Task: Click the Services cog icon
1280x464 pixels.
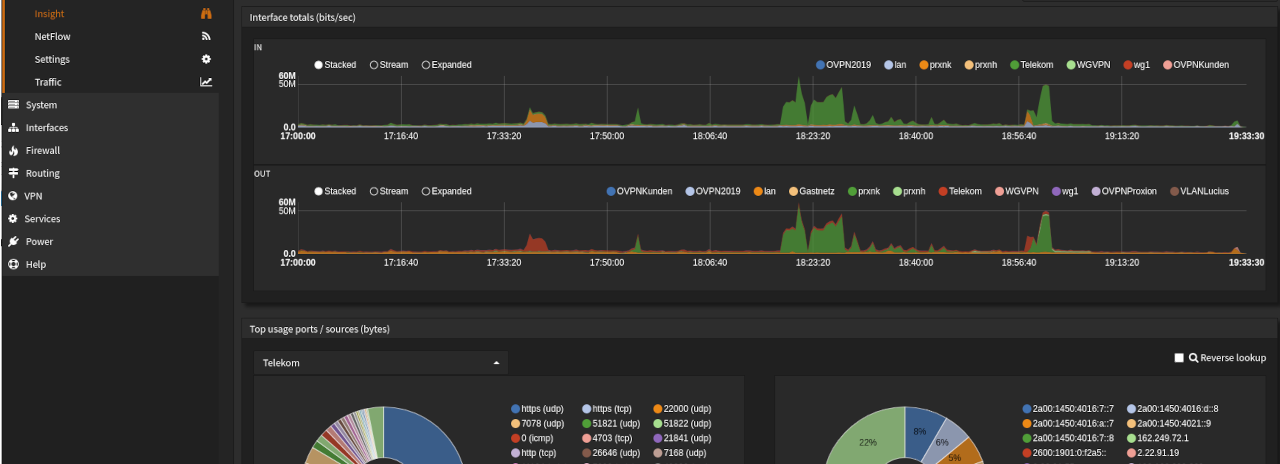Action: pos(13,219)
